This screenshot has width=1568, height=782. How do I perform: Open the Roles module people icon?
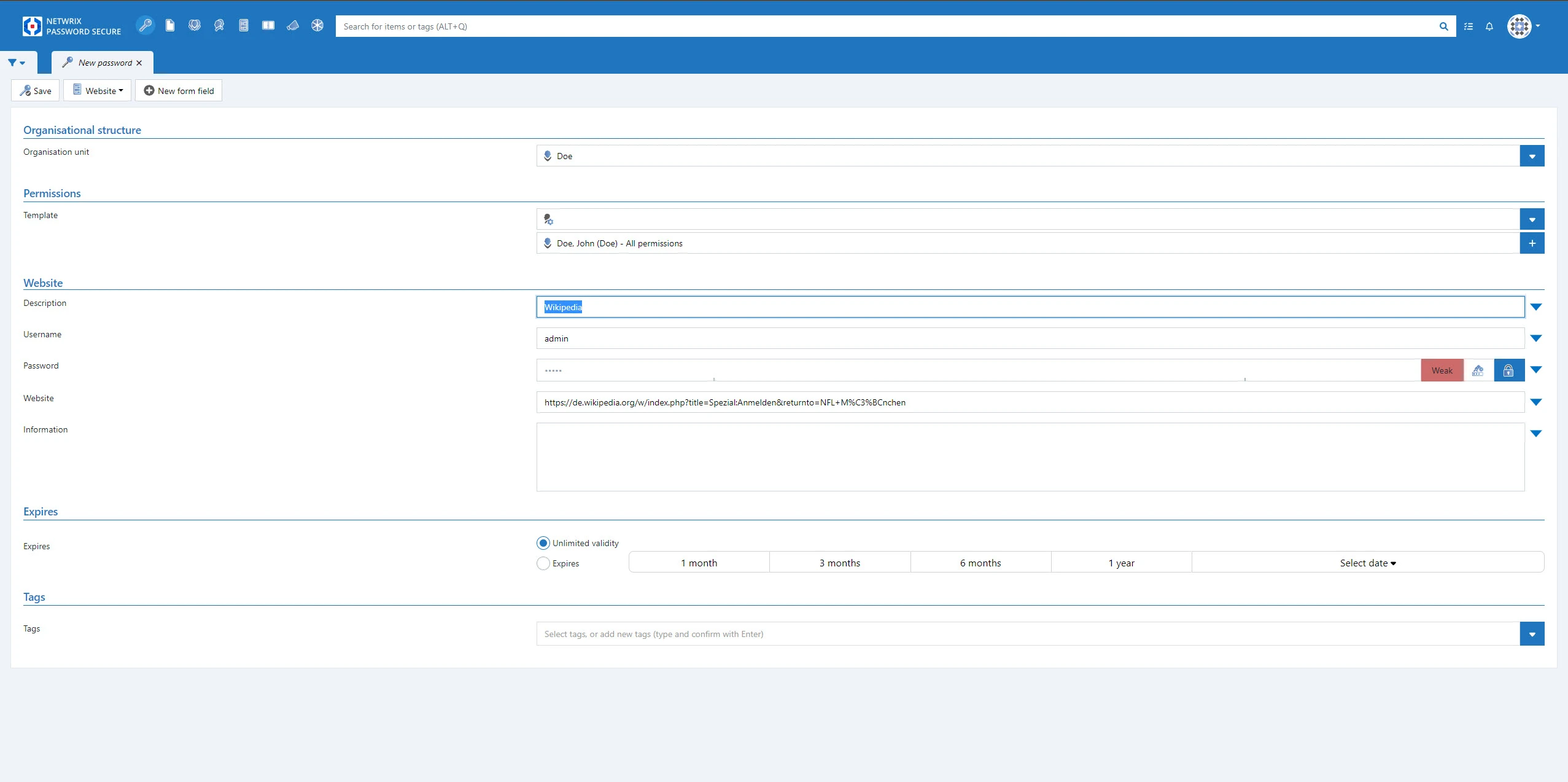coord(219,26)
